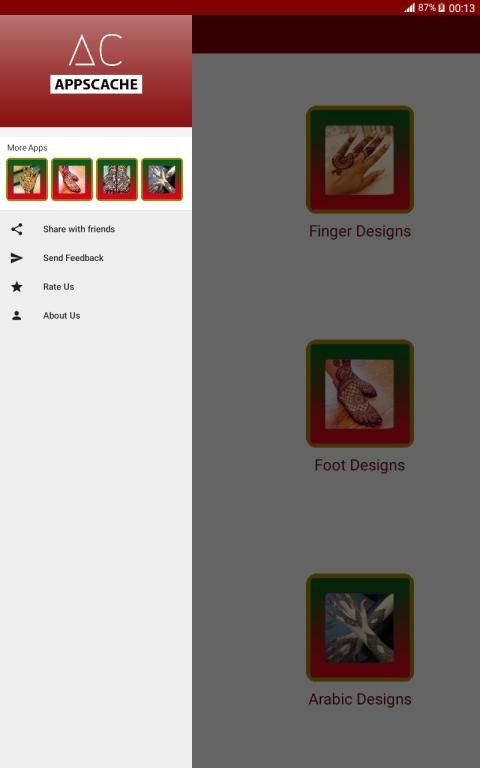The image size is (480, 768).
Task: Open Foot Designs category image
Action: tap(360, 393)
